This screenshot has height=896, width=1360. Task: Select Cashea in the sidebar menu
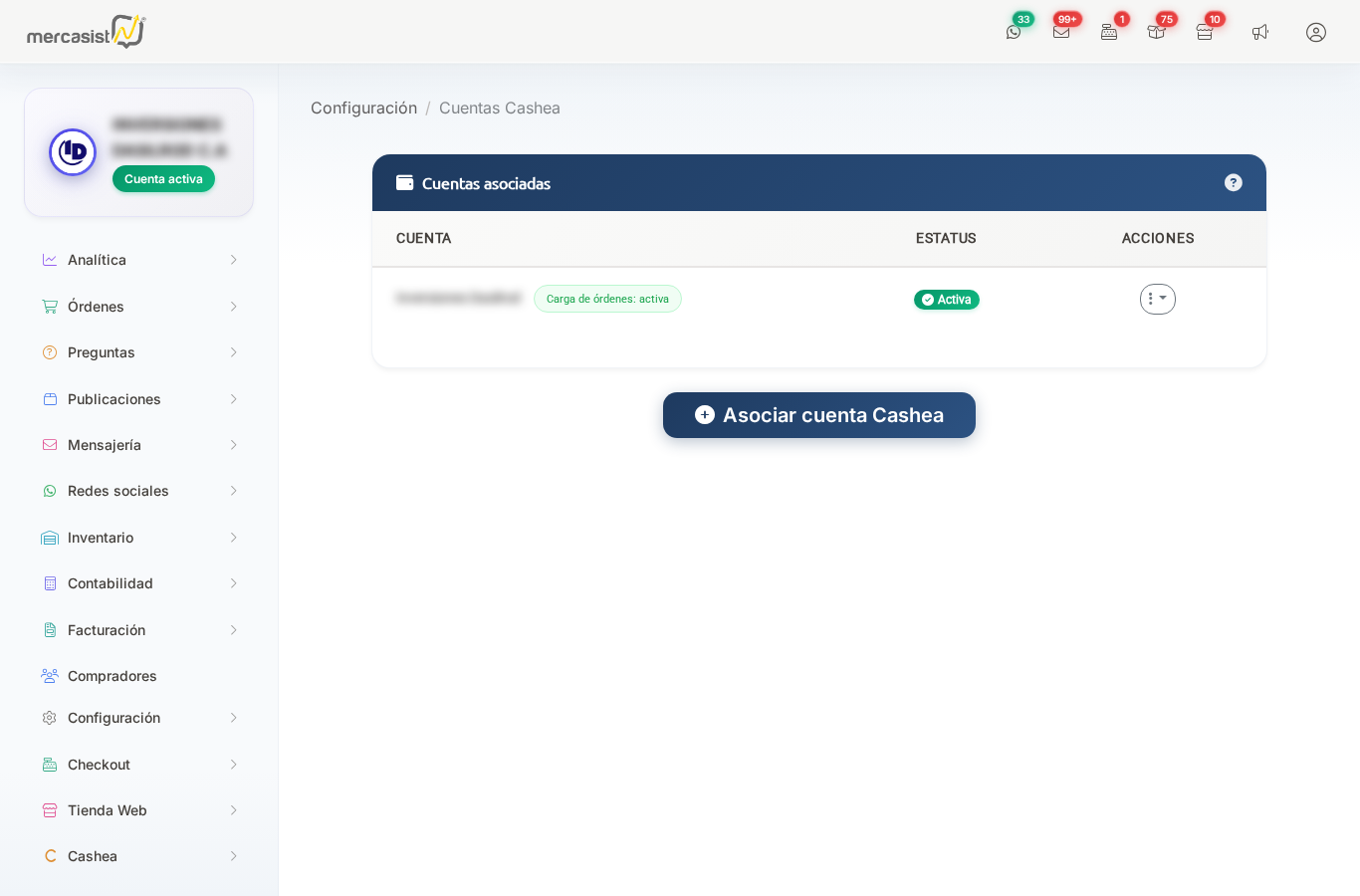point(93,856)
